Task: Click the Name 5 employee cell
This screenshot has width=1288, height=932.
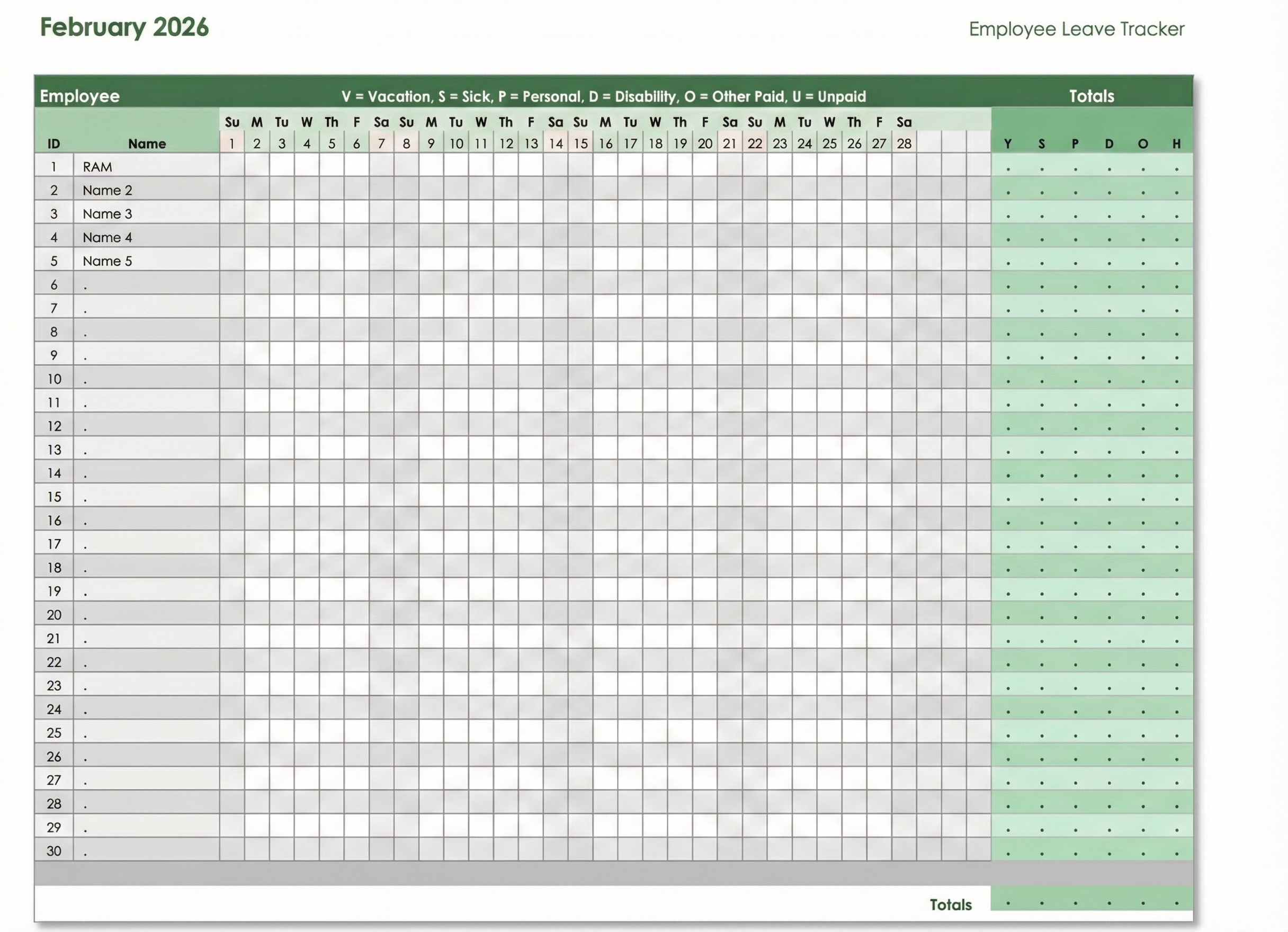Action: (108, 261)
